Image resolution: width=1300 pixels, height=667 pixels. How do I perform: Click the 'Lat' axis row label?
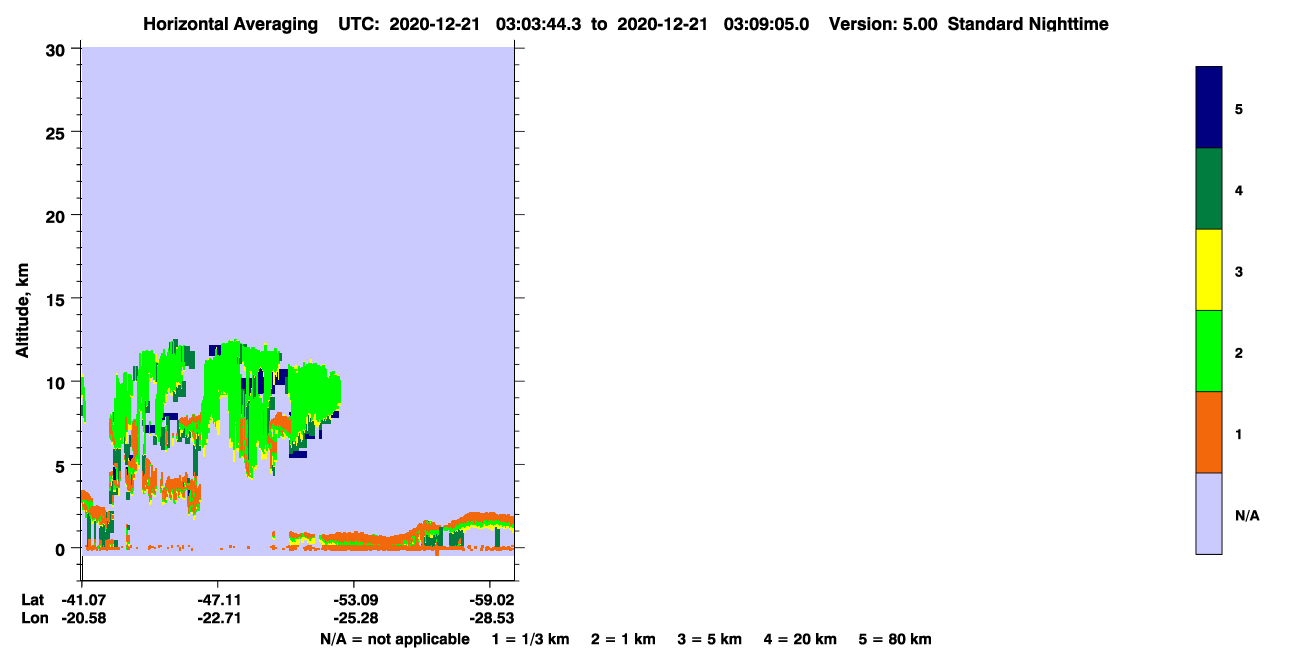point(32,600)
